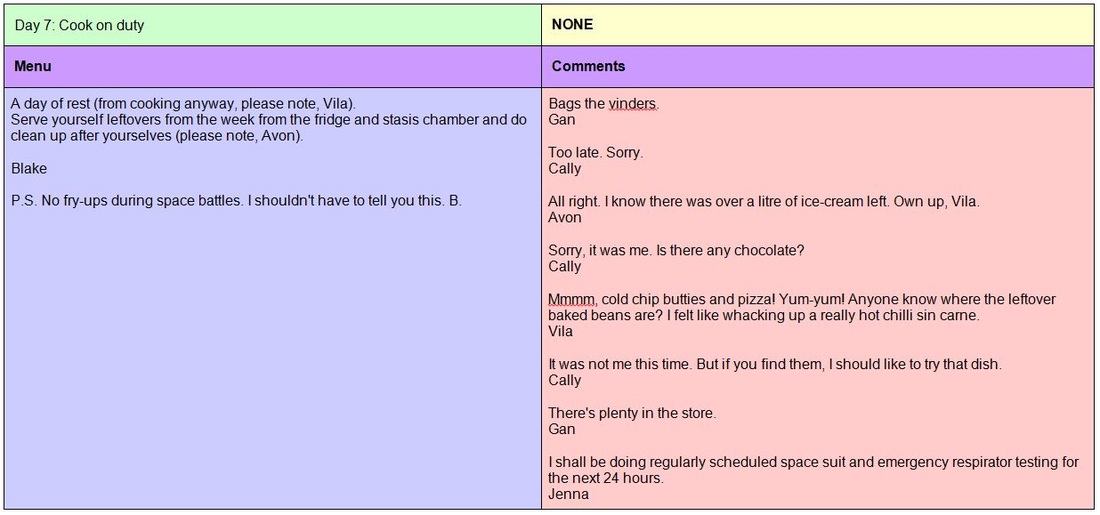Click the name "Jenna" at the bottom
Screen dimensions: 1100x515
[568, 494]
